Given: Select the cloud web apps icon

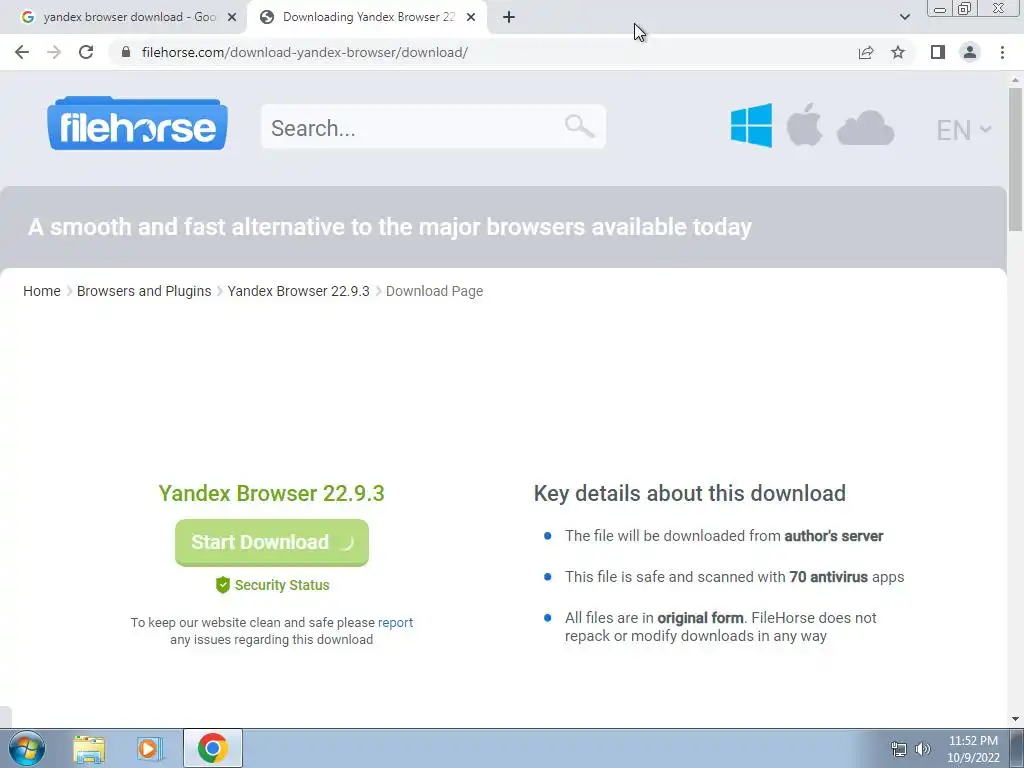Looking at the screenshot, I should pyautogui.click(x=865, y=127).
